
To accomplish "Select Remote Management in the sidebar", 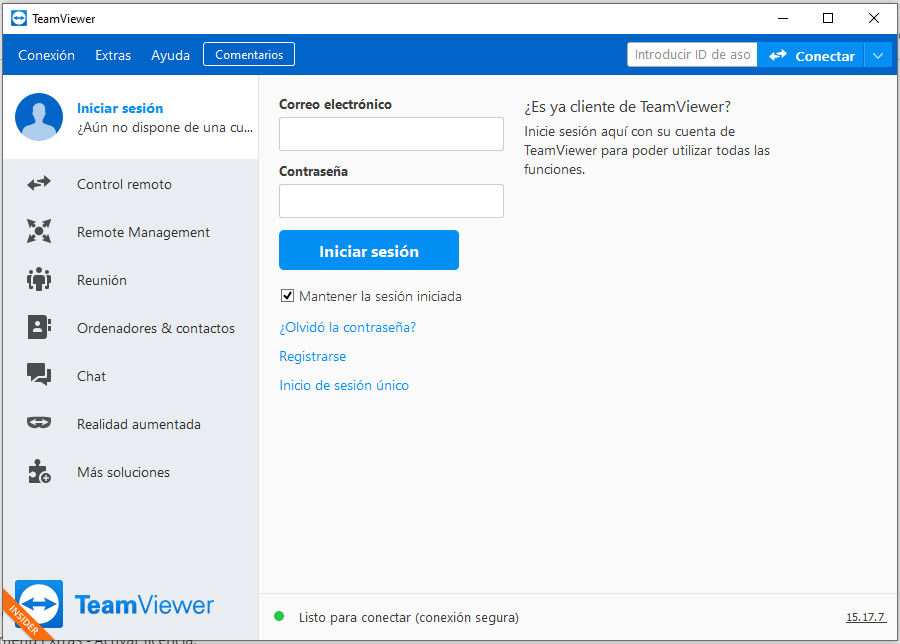I will 131,232.
